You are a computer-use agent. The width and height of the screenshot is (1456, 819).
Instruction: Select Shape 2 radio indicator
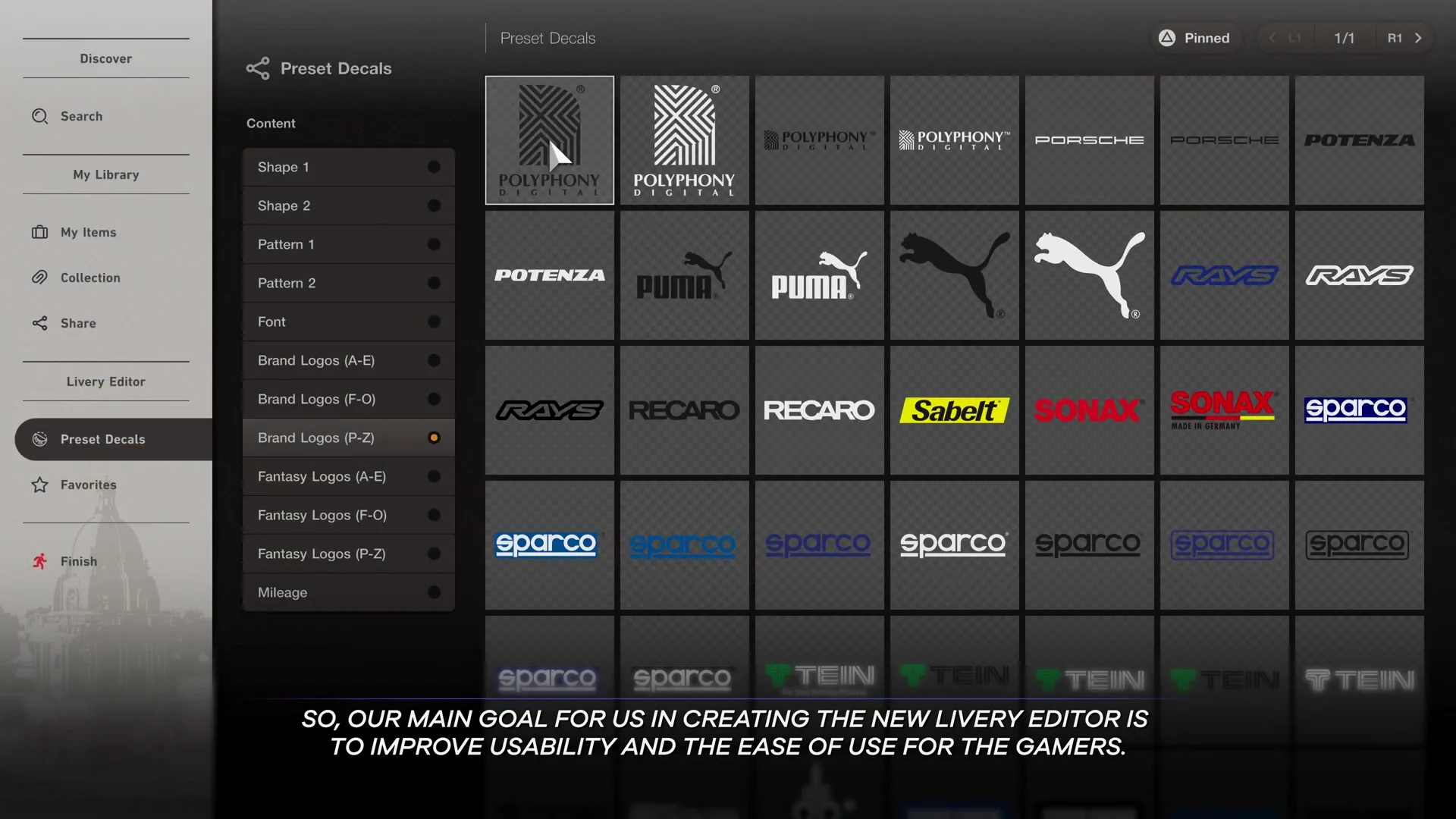point(434,206)
